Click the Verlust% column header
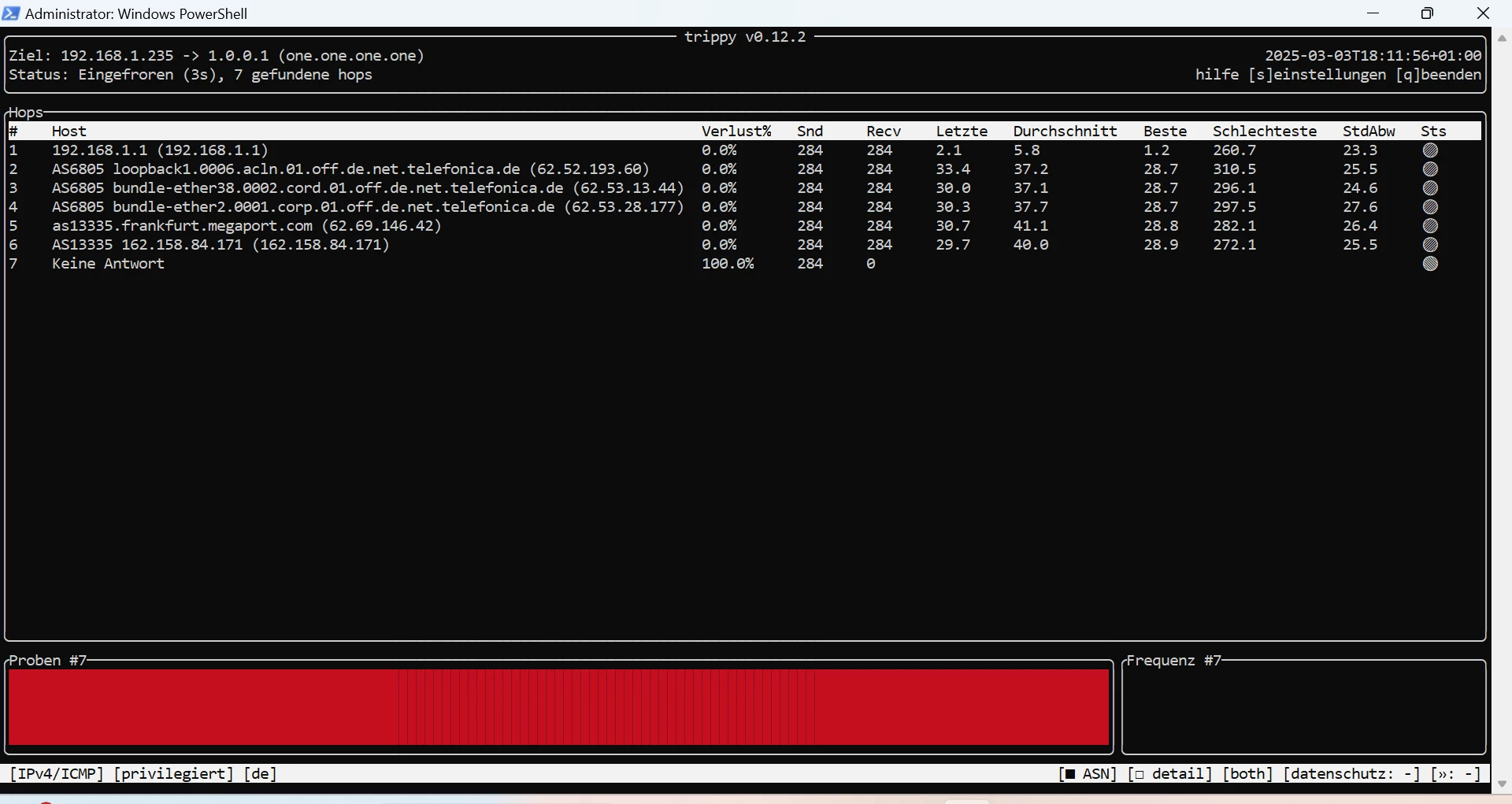Viewport: 1512px width, 804px height. [737, 132]
